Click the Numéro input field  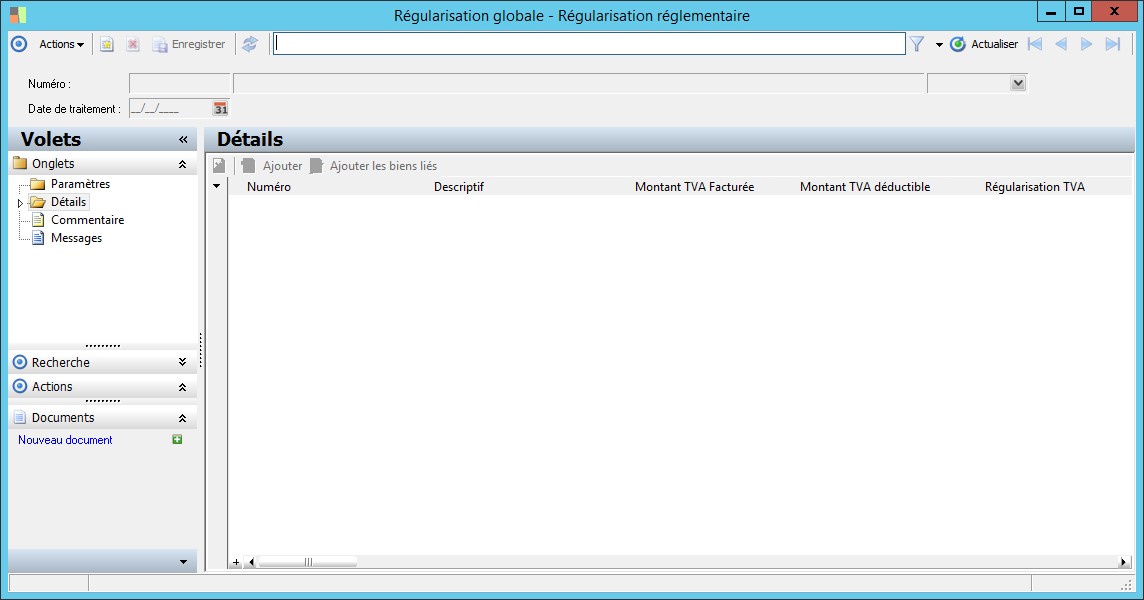179,83
